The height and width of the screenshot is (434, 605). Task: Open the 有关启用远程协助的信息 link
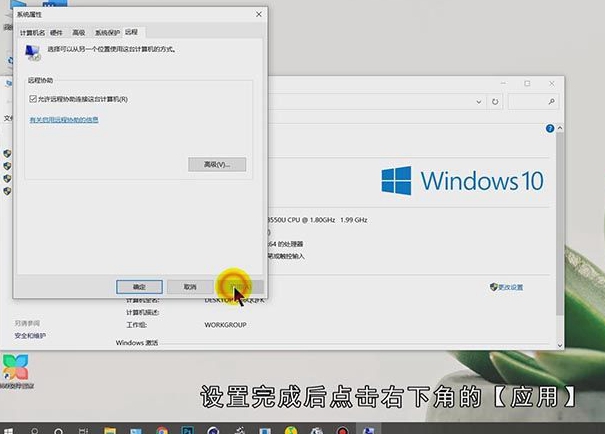[64, 120]
